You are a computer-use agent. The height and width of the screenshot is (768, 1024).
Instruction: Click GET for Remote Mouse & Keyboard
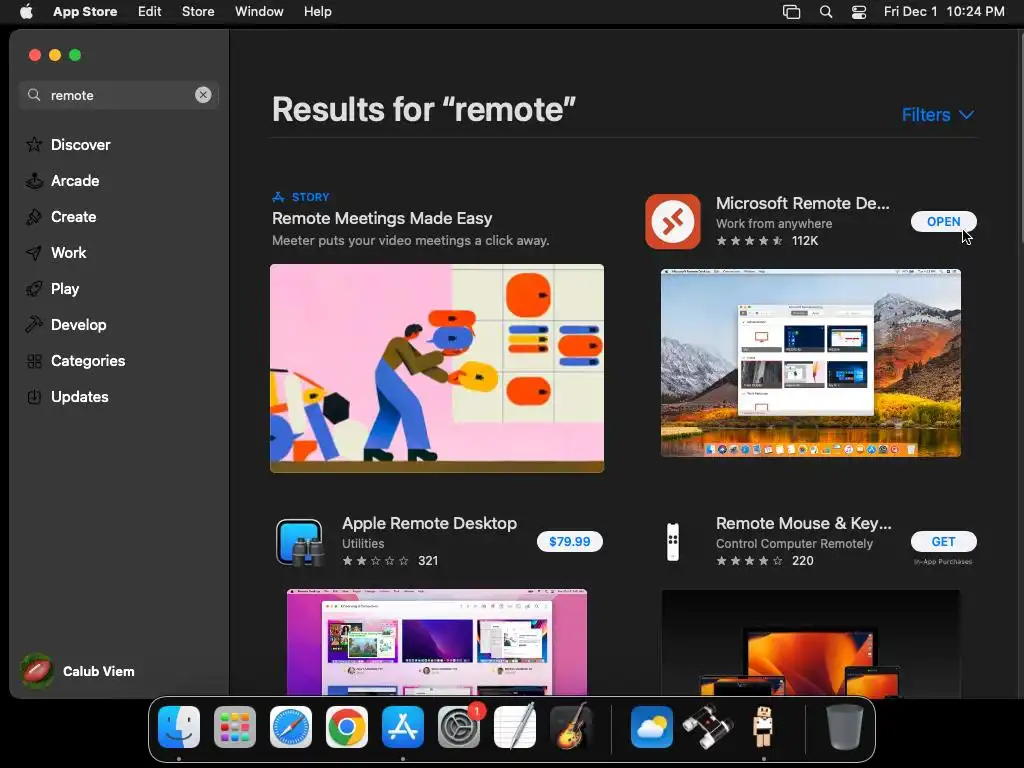[944, 541]
